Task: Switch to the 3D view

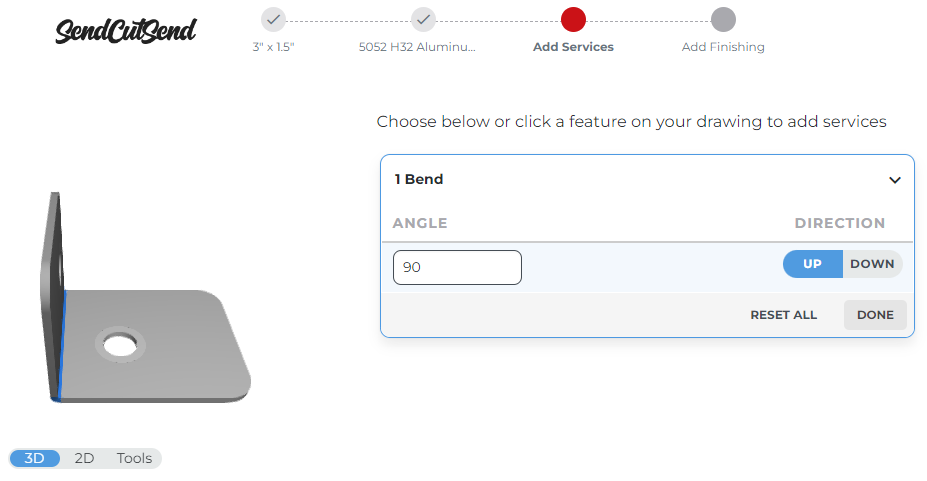Action: point(35,458)
